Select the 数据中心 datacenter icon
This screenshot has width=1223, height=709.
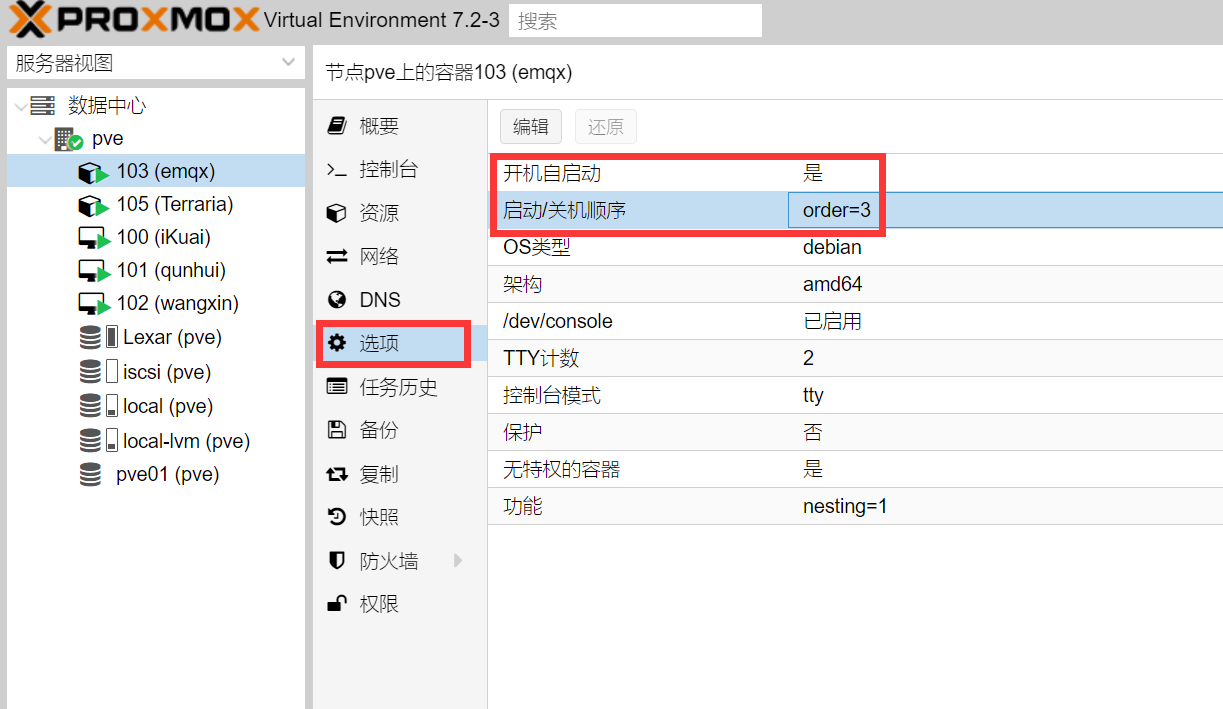click(42, 105)
